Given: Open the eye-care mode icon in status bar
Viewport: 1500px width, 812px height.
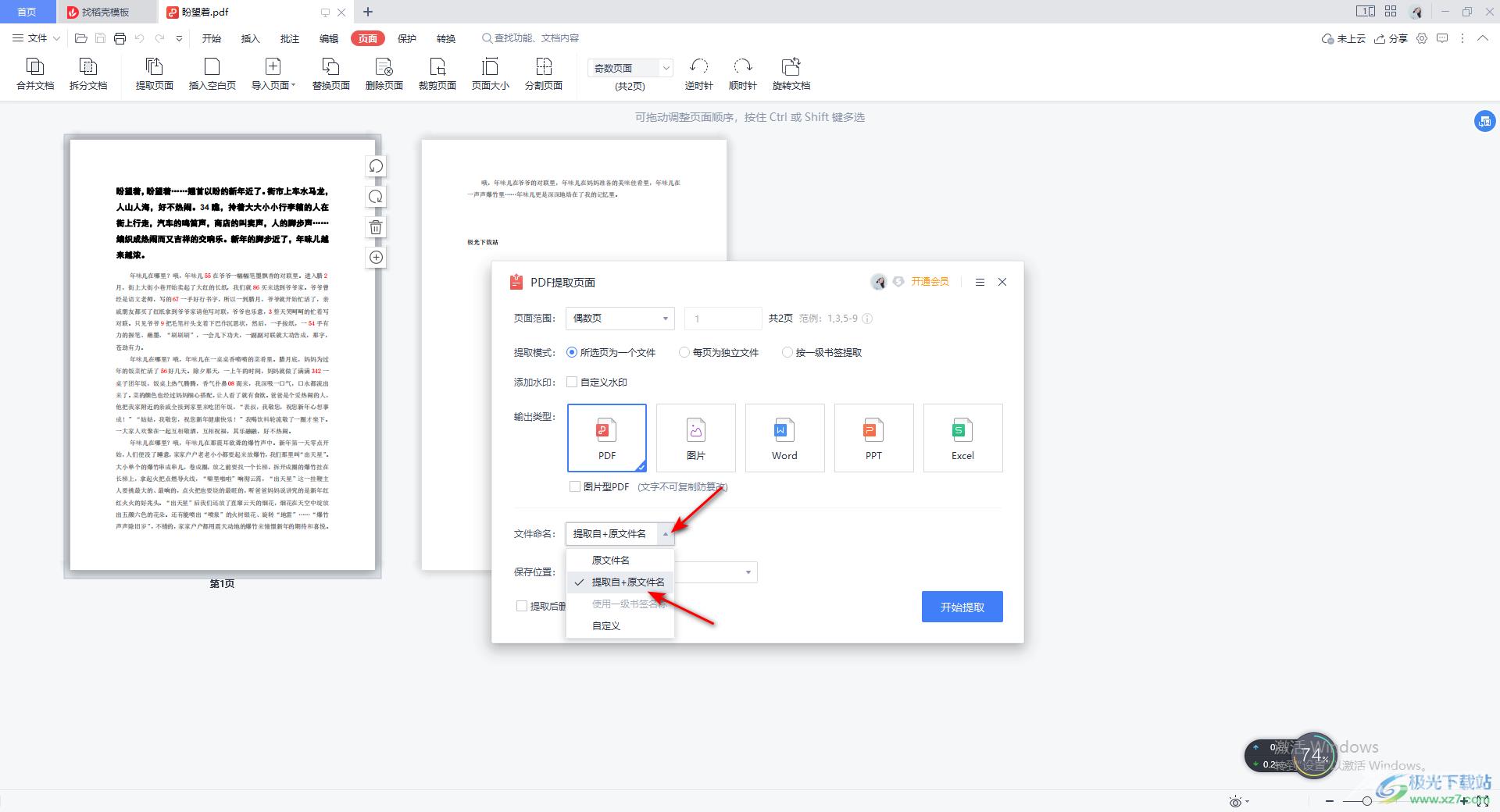Looking at the screenshot, I should 1235,801.
